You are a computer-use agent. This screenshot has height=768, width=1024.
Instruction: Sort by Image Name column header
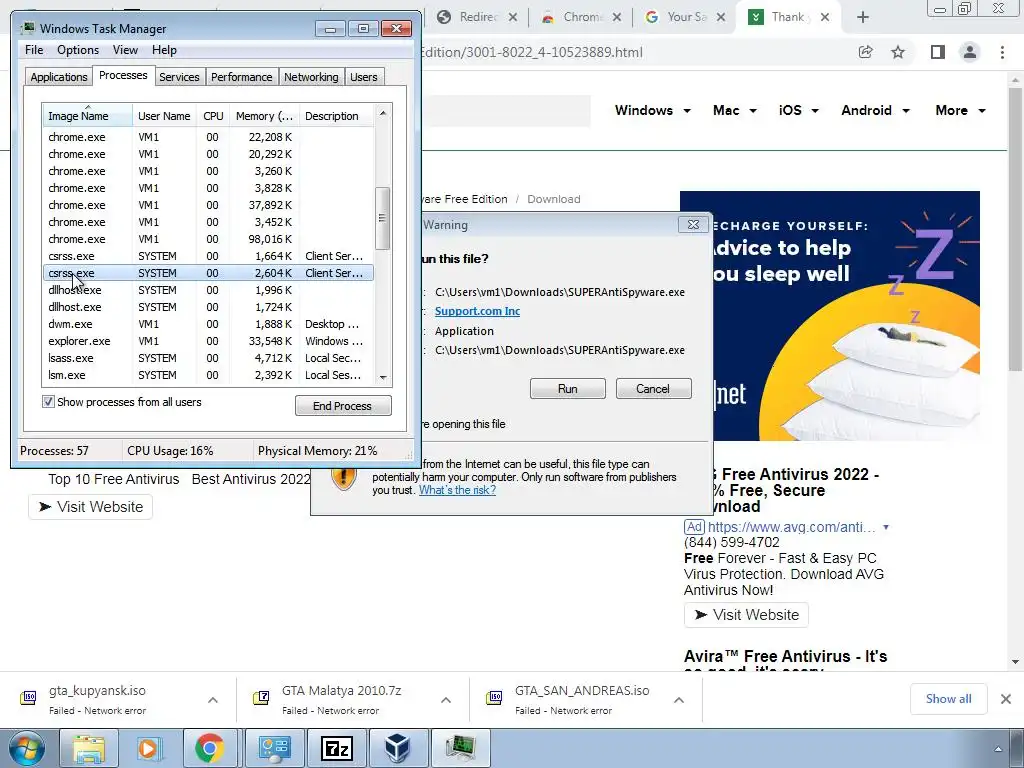[x=88, y=116]
